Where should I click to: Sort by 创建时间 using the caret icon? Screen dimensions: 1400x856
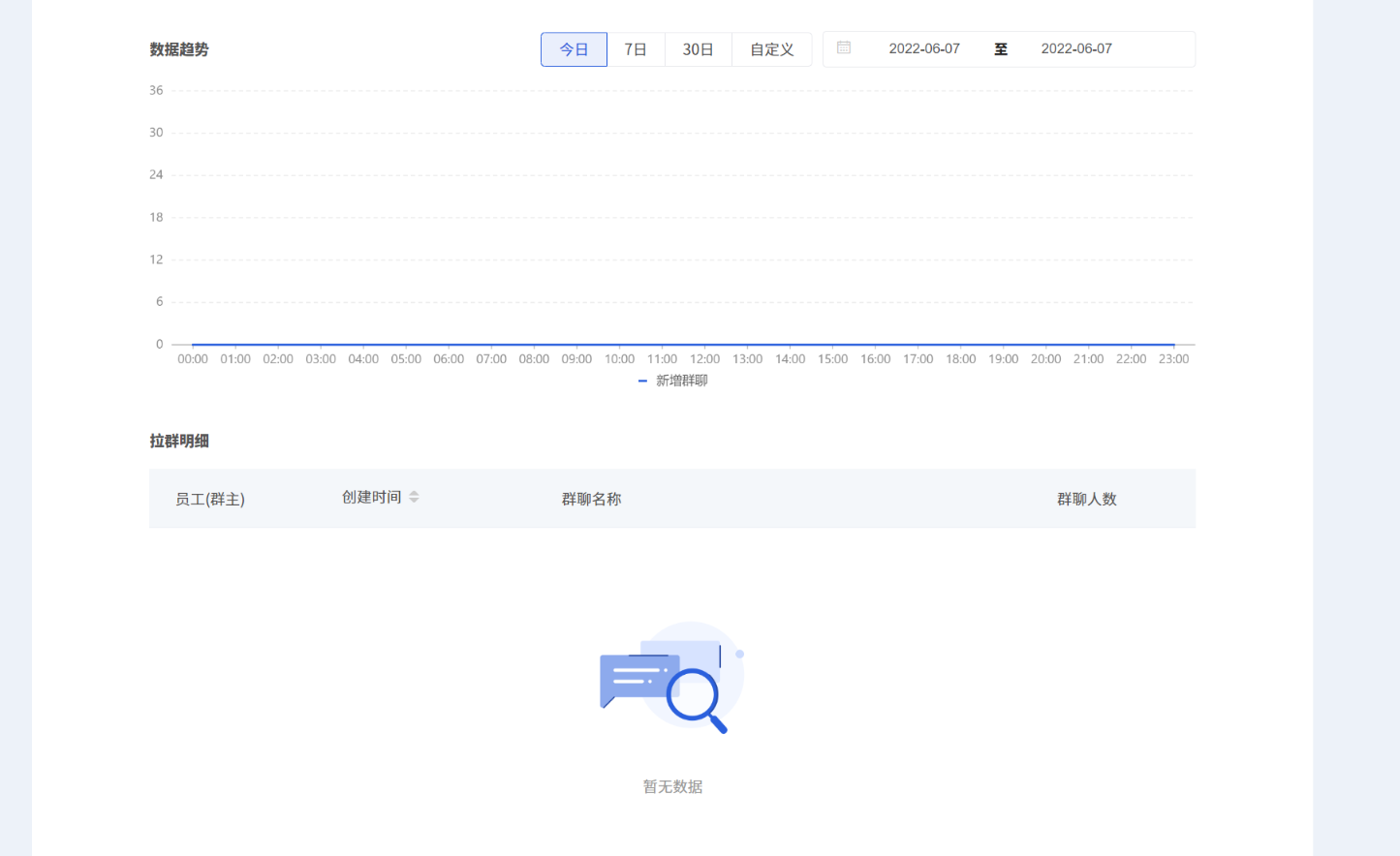(x=414, y=497)
